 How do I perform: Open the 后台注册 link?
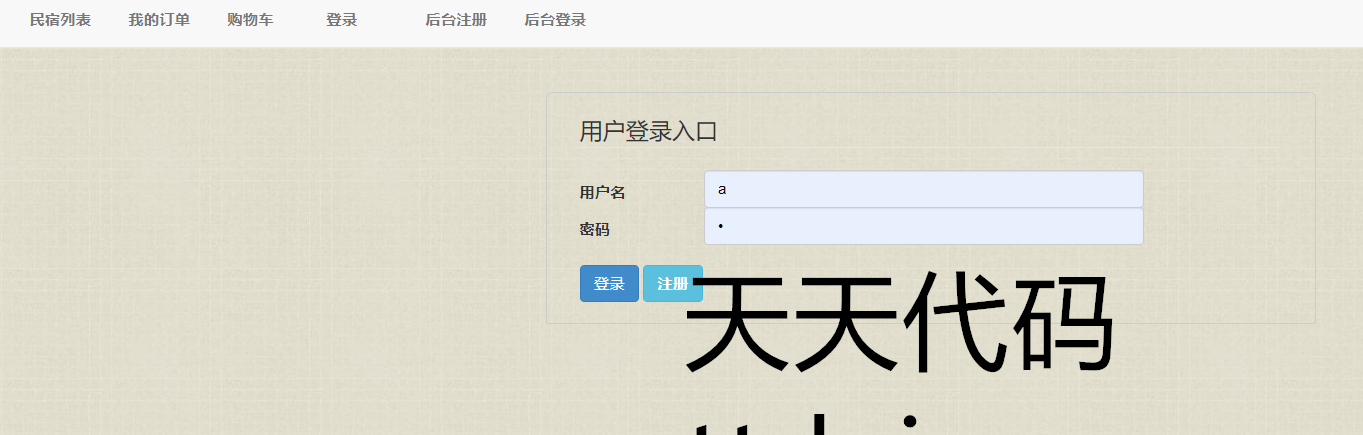(455, 20)
